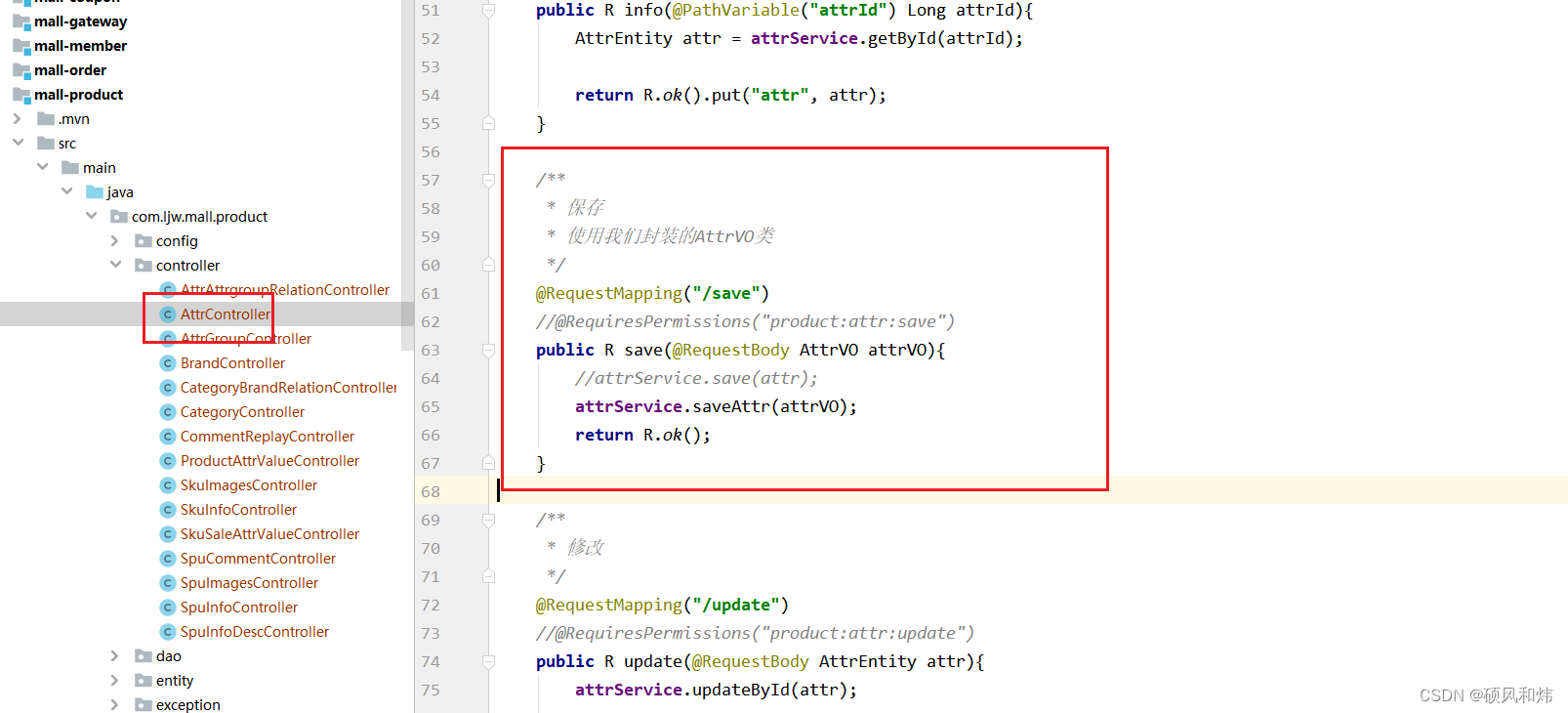This screenshot has width=1568, height=713.
Task: Click the project tree vertical scrollbar
Action: 408,176
